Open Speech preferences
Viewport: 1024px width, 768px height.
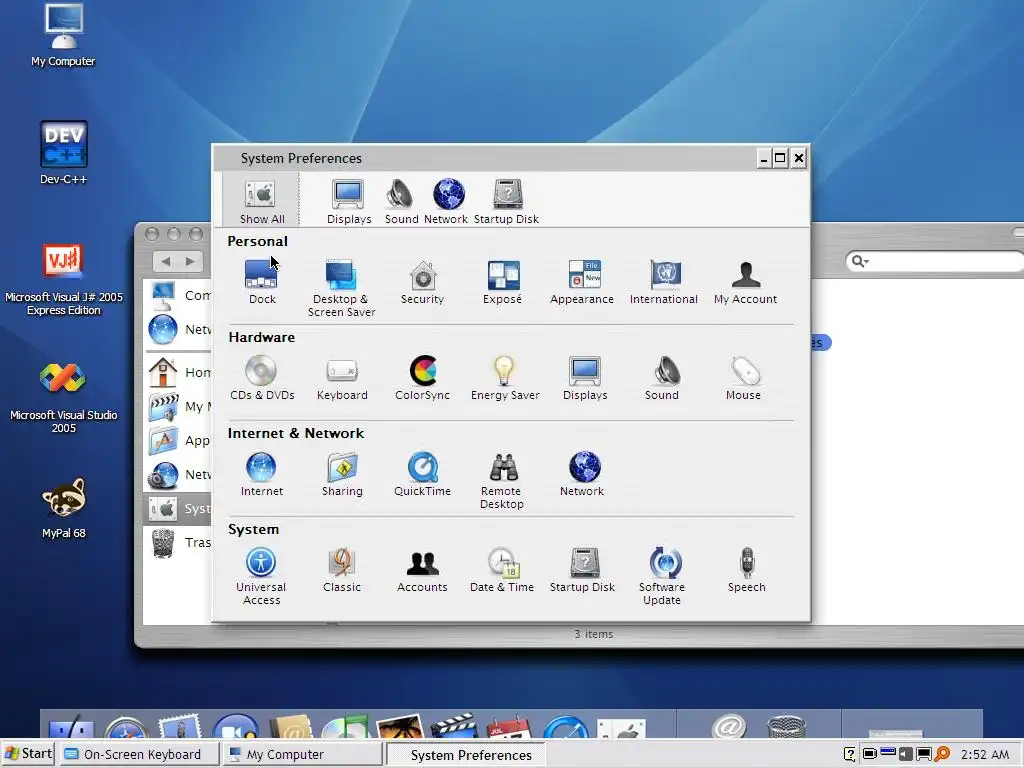click(747, 570)
